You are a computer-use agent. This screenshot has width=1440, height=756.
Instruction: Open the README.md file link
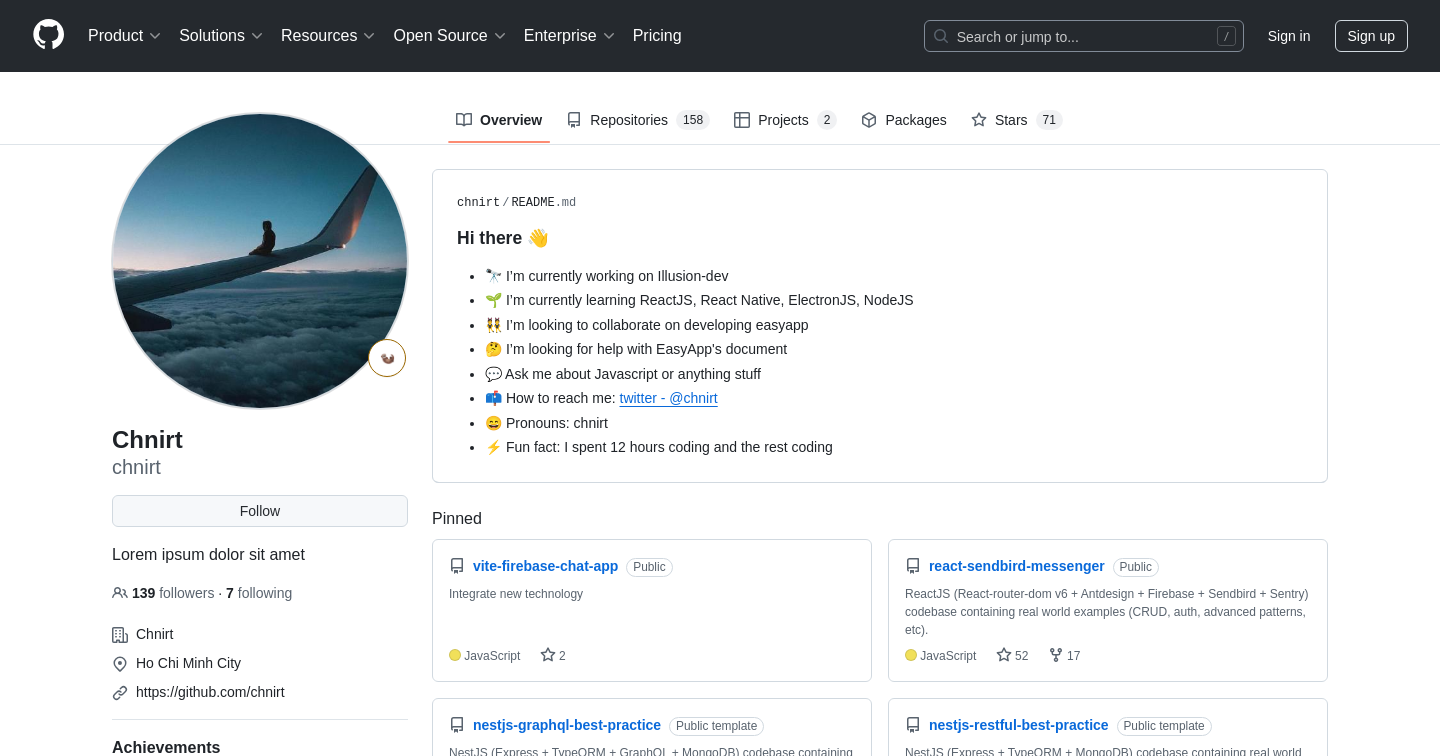click(543, 203)
